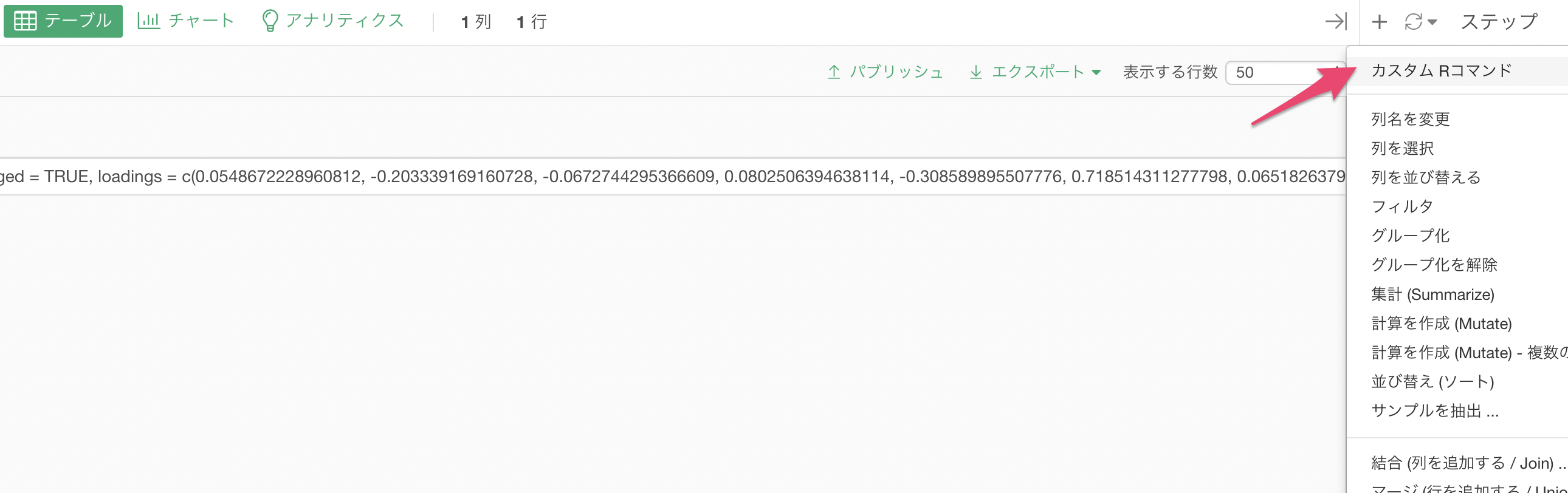Choose 計算を作成 (Mutate) entry
The width and height of the screenshot is (1568, 493).
coord(1442,324)
